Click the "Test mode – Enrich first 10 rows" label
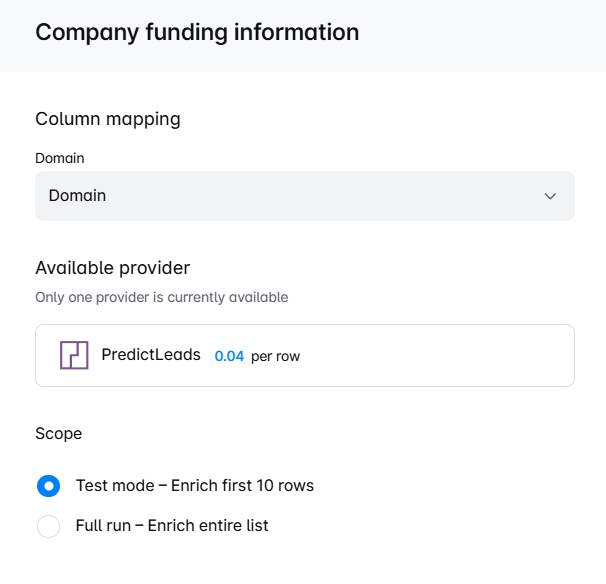606x584 pixels. click(195, 485)
